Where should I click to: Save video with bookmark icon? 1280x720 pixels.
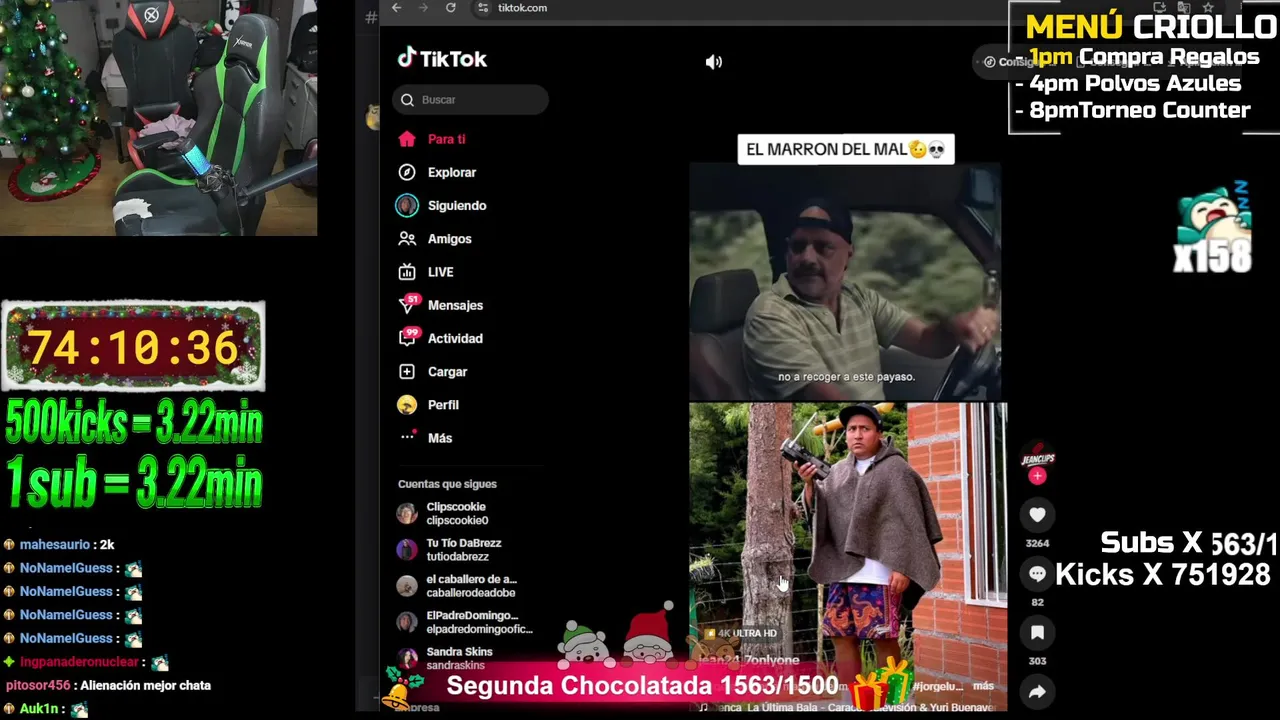[1037, 633]
